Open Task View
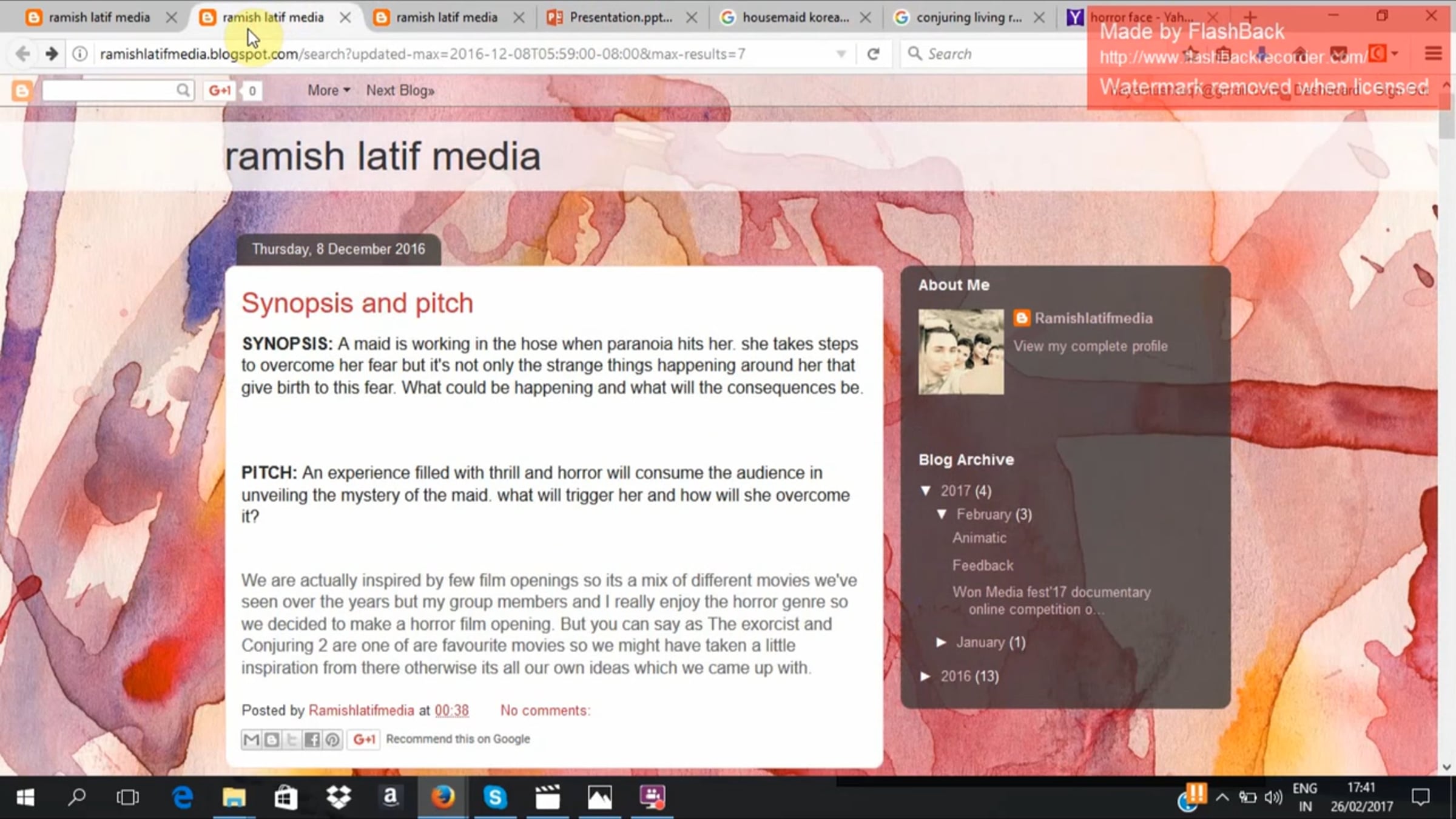The height and width of the screenshot is (819, 1456). (127, 797)
